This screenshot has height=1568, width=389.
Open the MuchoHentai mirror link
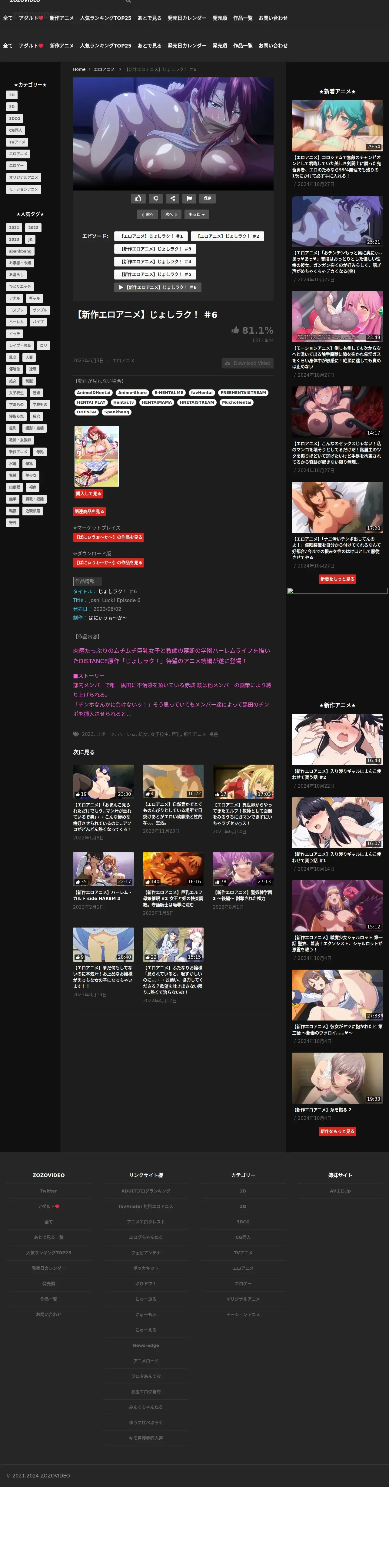click(237, 402)
